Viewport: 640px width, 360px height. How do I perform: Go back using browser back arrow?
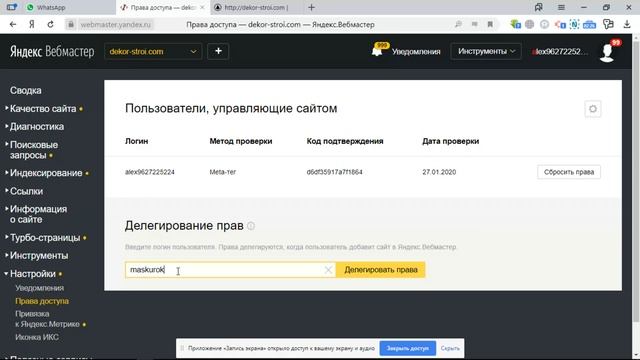point(13,24)
